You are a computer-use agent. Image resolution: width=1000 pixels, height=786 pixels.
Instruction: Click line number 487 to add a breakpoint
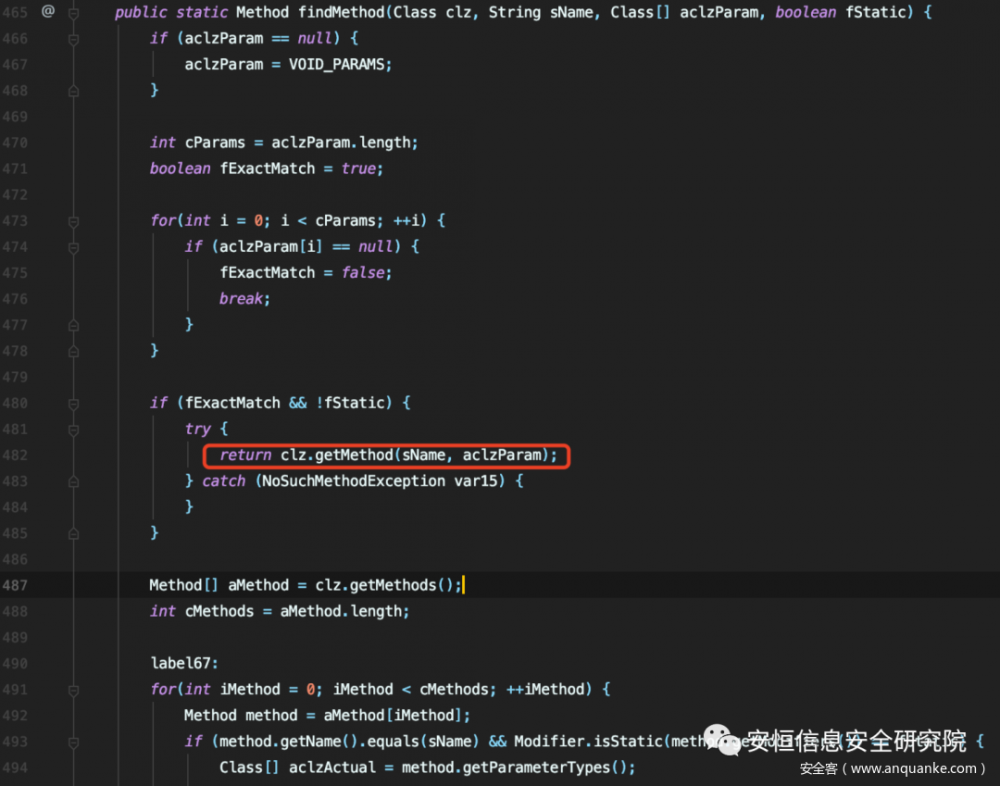coord(15,584)
